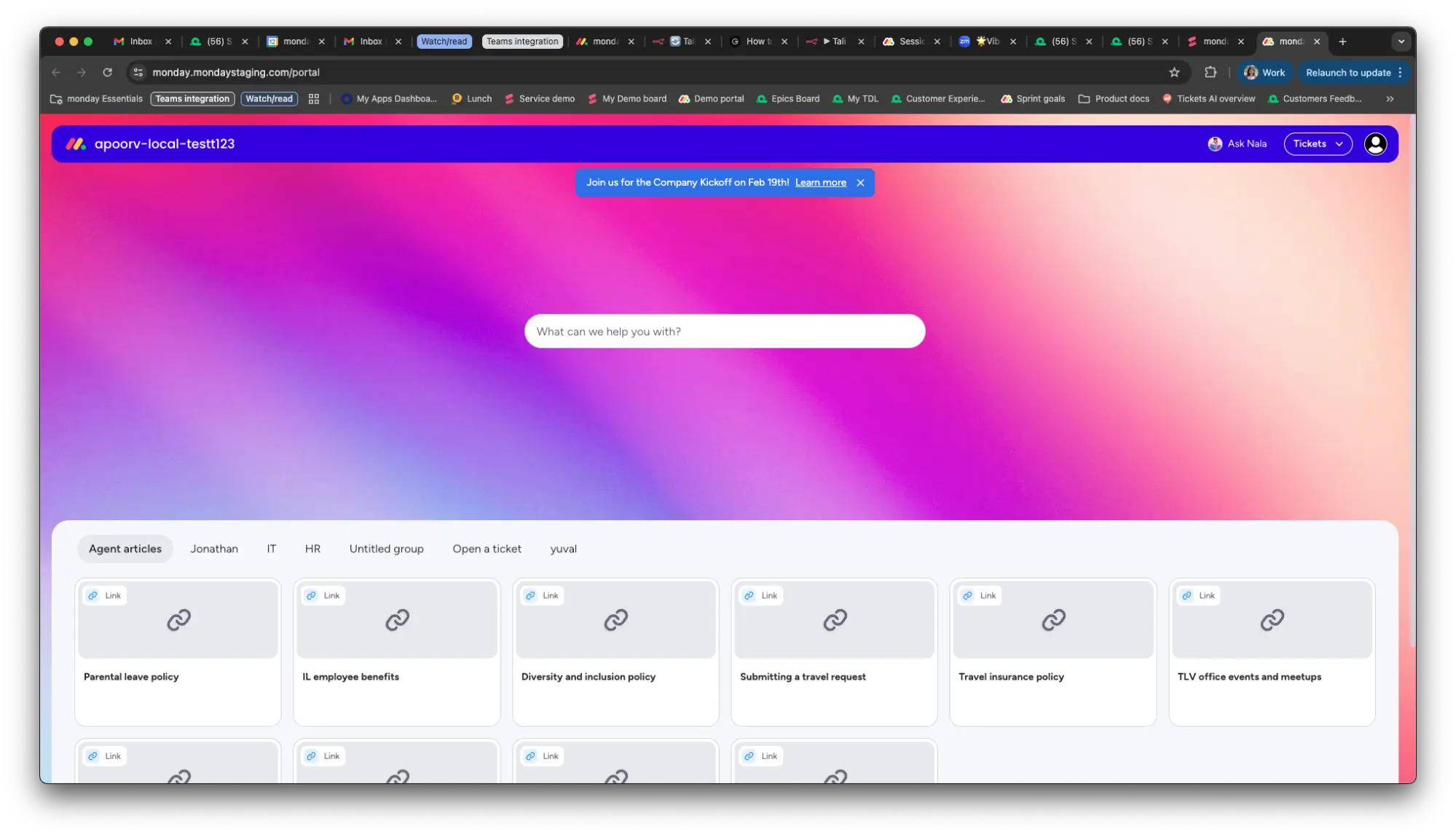Image resolution: width=1456 pixels, height=837 pixels.
Task: Open a new browser tab
Action: tap(1342, 42)
